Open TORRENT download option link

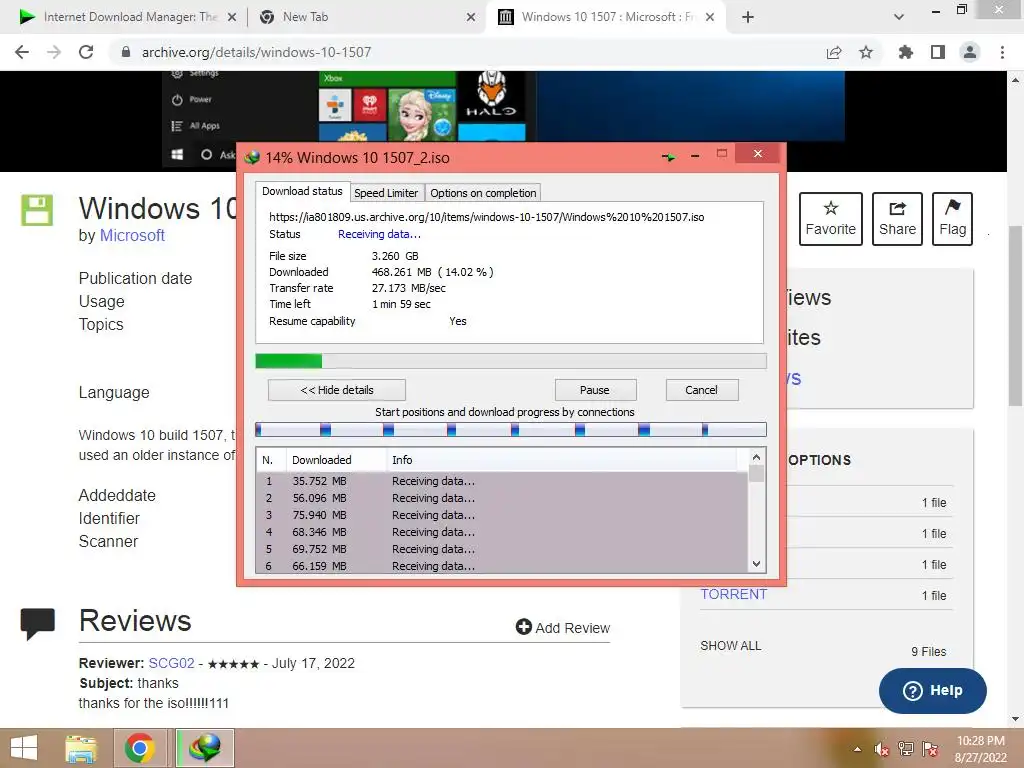(x=733, y=594)
